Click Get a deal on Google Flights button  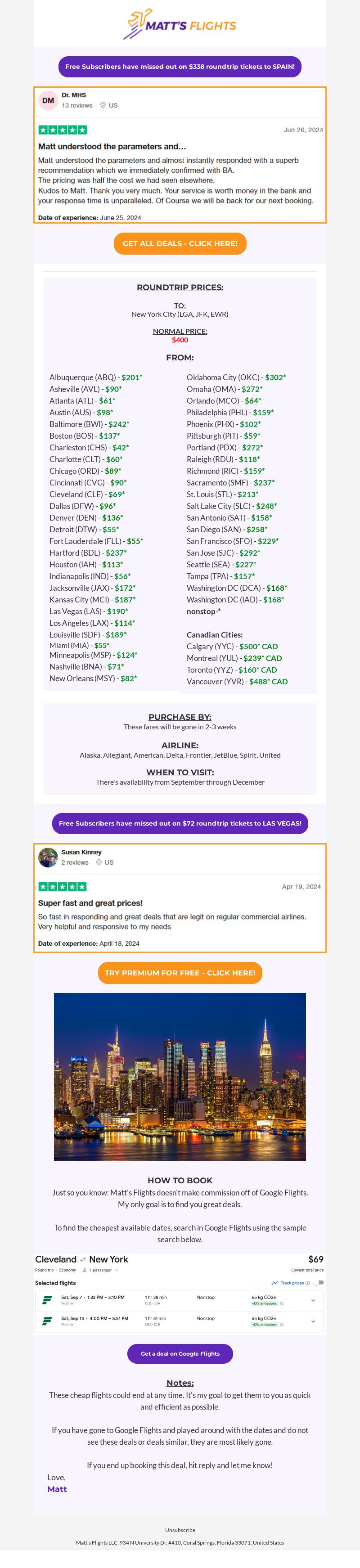tap(180, 1354)
